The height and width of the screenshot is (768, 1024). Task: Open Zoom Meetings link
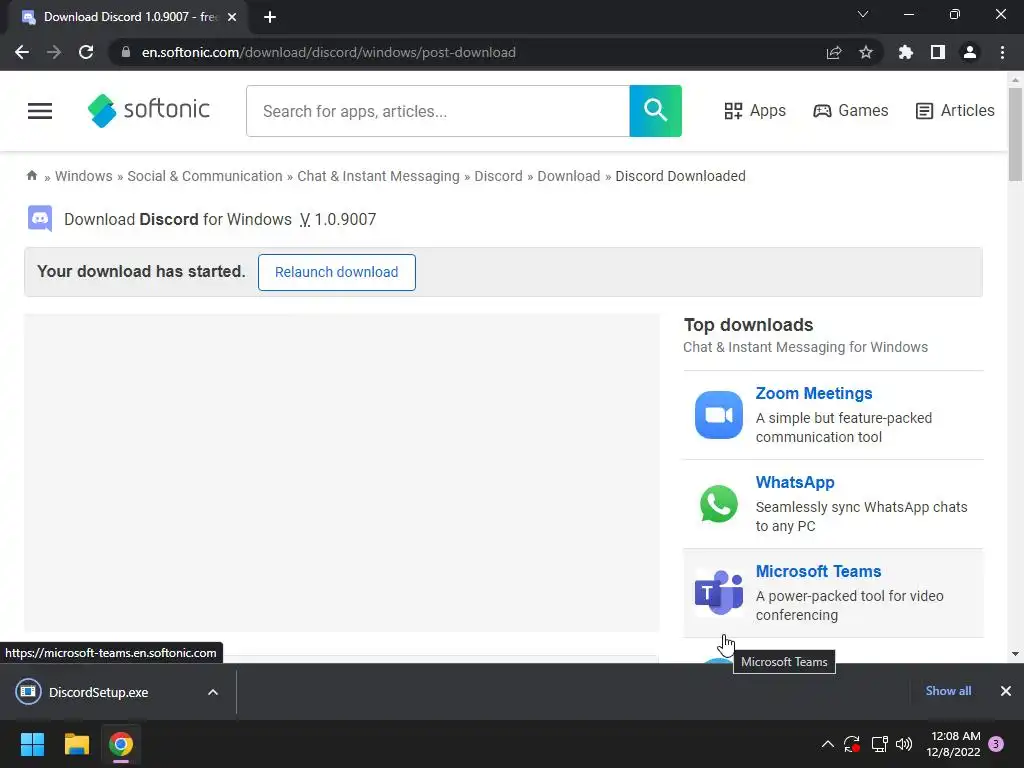814,393
